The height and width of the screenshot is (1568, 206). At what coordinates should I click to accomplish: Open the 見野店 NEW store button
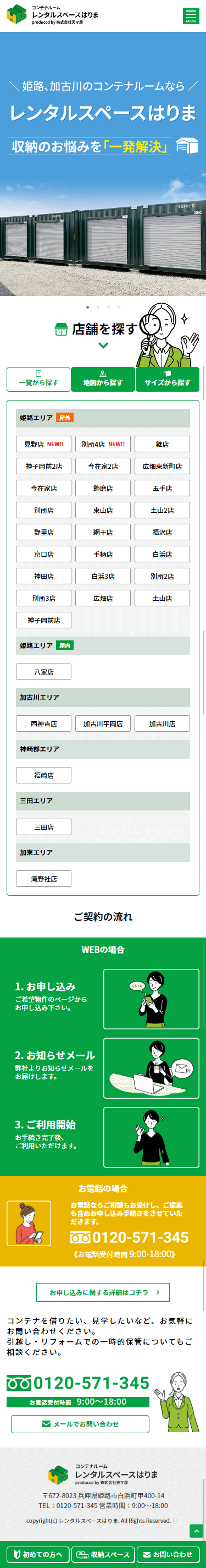[x=44, y=445]
